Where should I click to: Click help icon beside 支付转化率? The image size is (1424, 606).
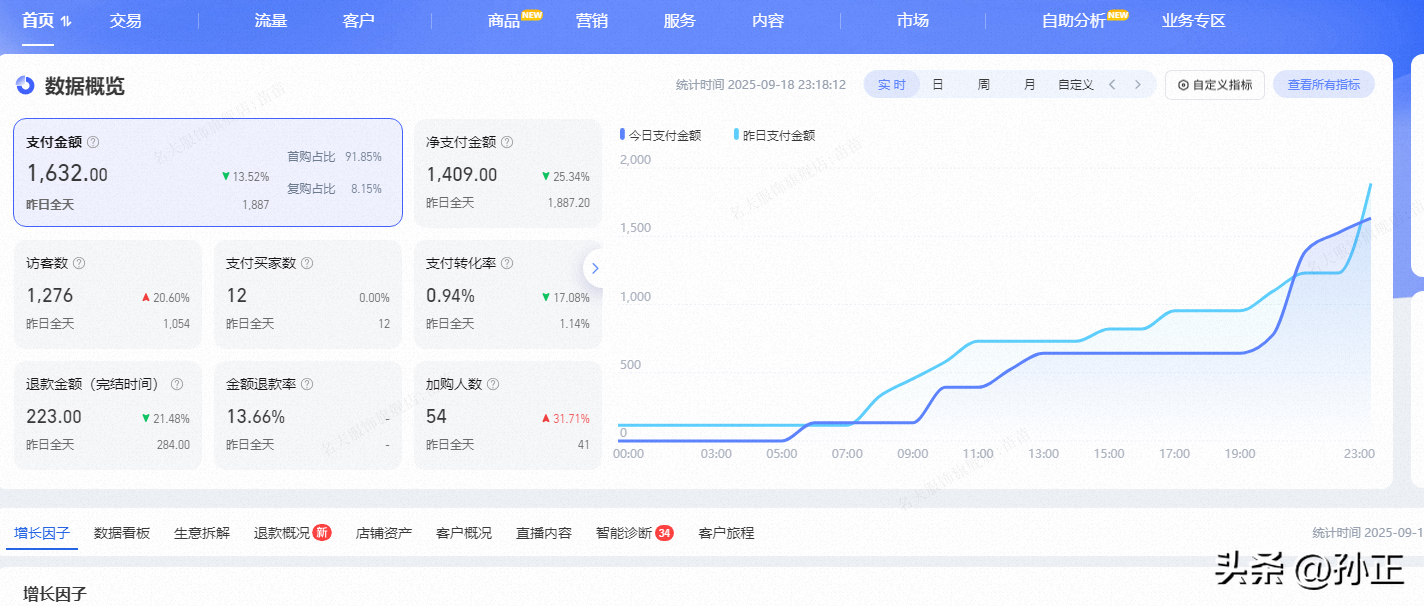(x=507, y=263)
